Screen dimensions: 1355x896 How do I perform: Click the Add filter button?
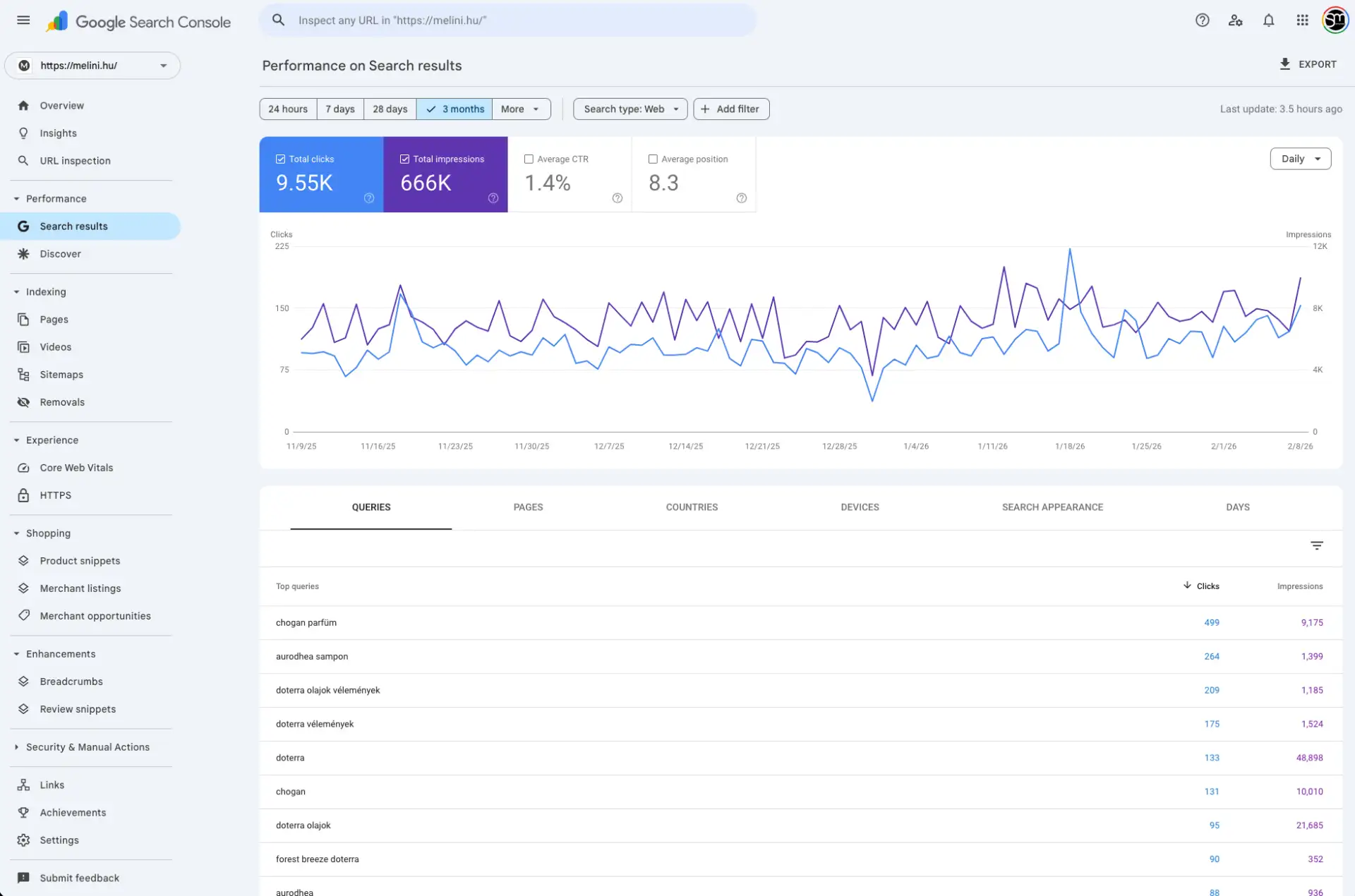pyautogui.click(x=730, y=109)
